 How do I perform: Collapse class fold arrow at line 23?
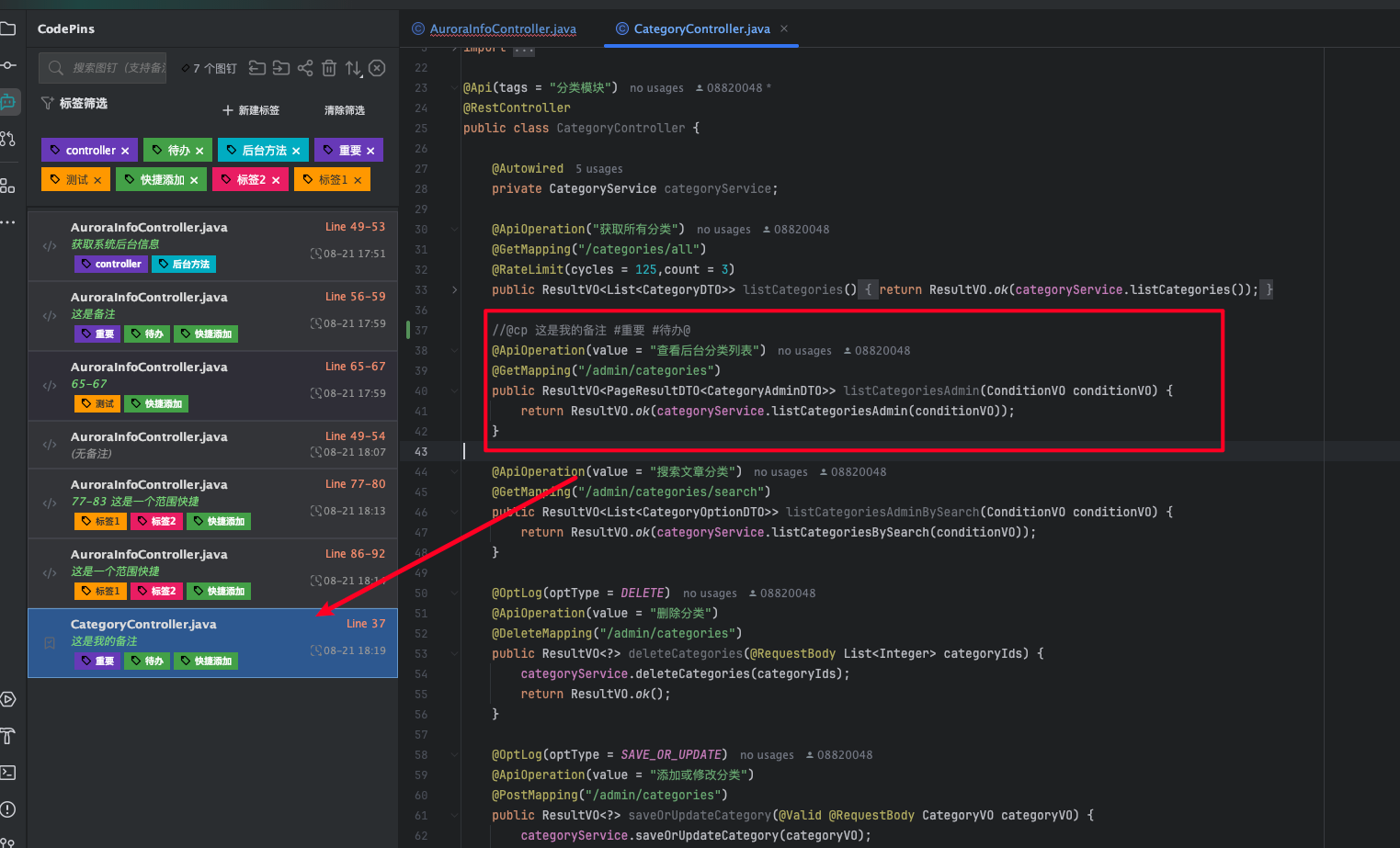[x=454, y=88]
